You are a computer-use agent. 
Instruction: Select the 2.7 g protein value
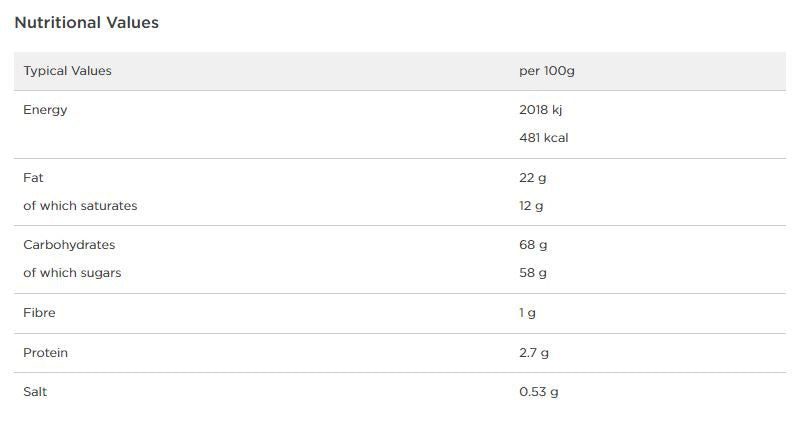click(x=534, y=353)
